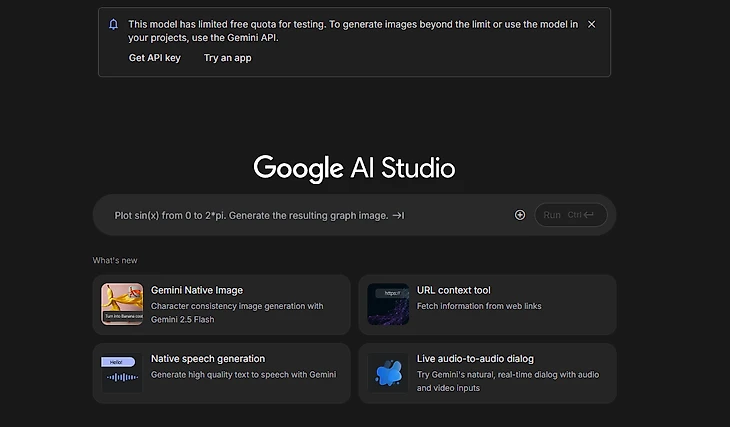Open the Get API key link
Image resolution: width=730 pixels, height=427 pixels.
coord(154,58)
